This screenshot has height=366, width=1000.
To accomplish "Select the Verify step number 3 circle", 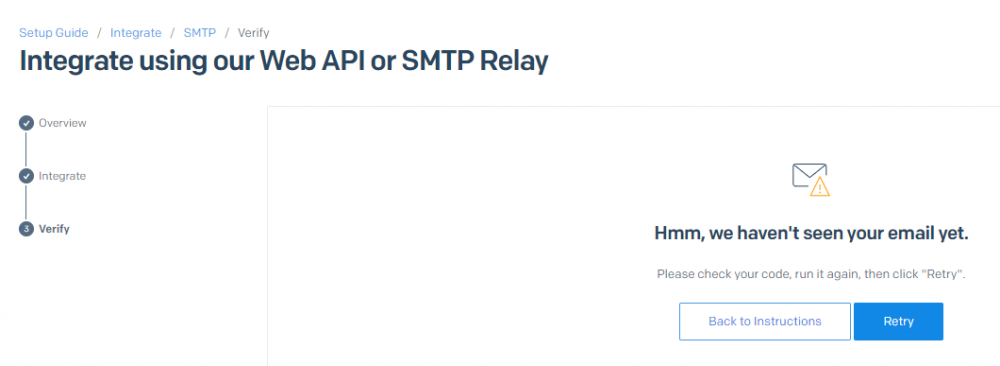I will 26,229.
